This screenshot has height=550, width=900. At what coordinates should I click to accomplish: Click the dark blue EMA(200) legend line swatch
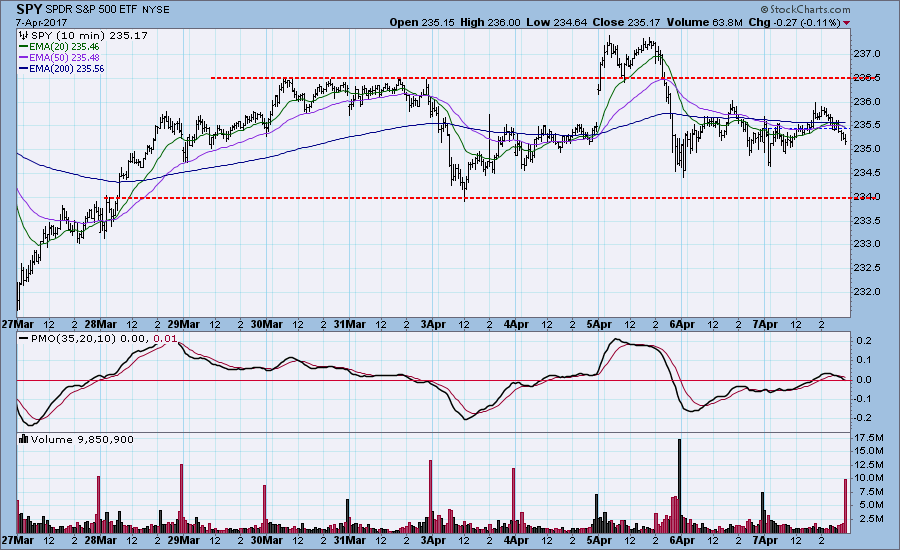coord(24,68)
